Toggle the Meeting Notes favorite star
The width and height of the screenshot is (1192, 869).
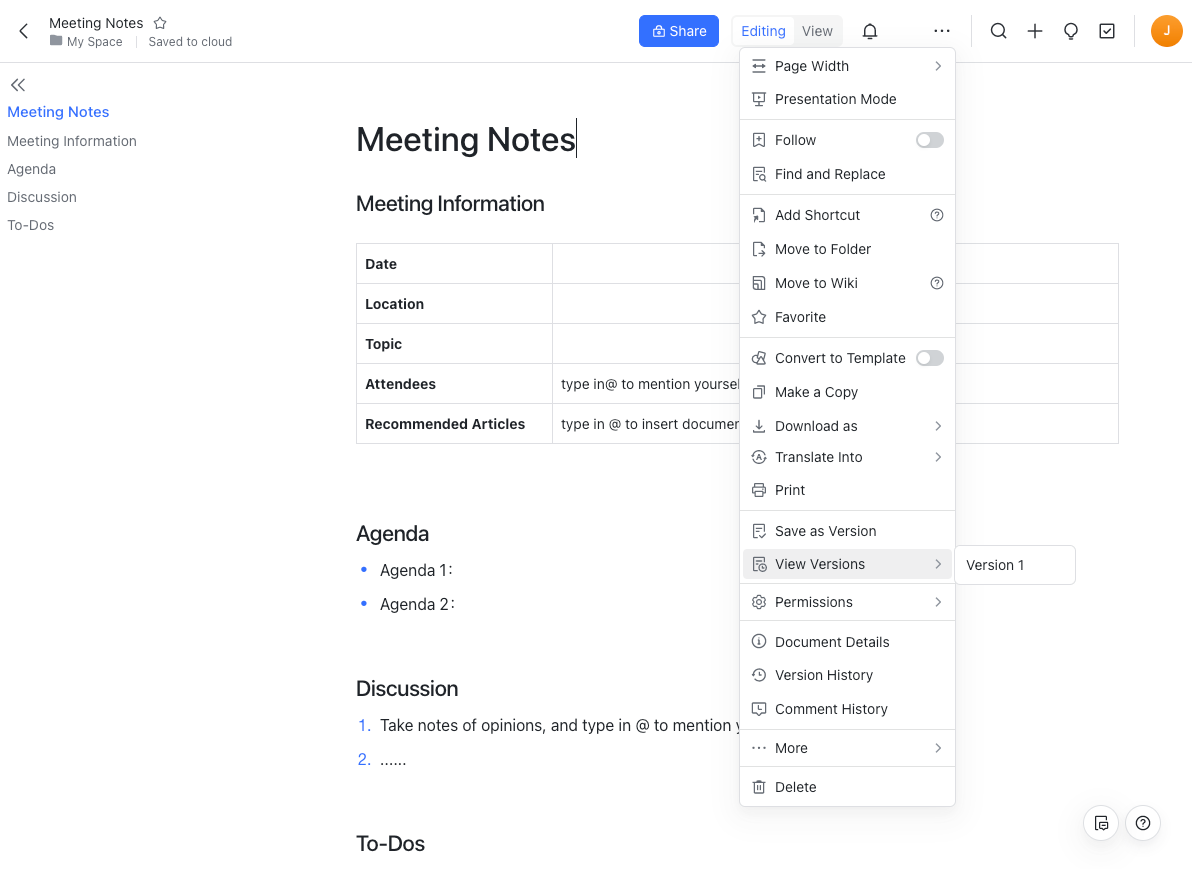[160, 23]
